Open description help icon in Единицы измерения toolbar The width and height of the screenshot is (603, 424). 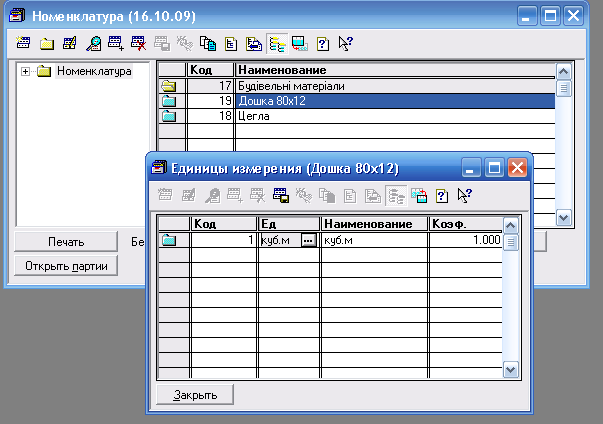(x=442, y=195)
